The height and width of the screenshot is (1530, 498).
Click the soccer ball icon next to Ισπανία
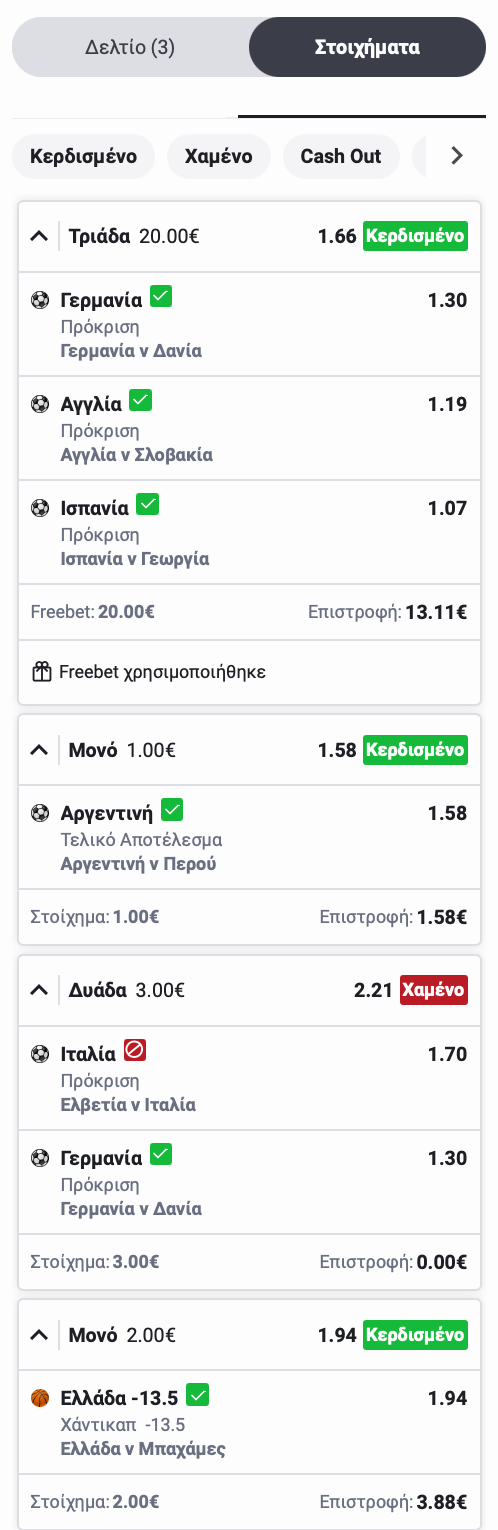[x=40, y=508]
